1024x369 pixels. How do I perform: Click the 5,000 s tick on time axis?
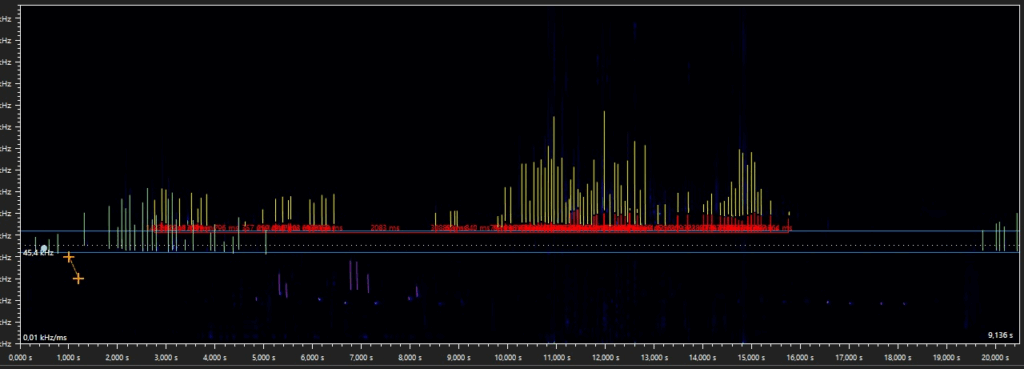click(263, 358)
